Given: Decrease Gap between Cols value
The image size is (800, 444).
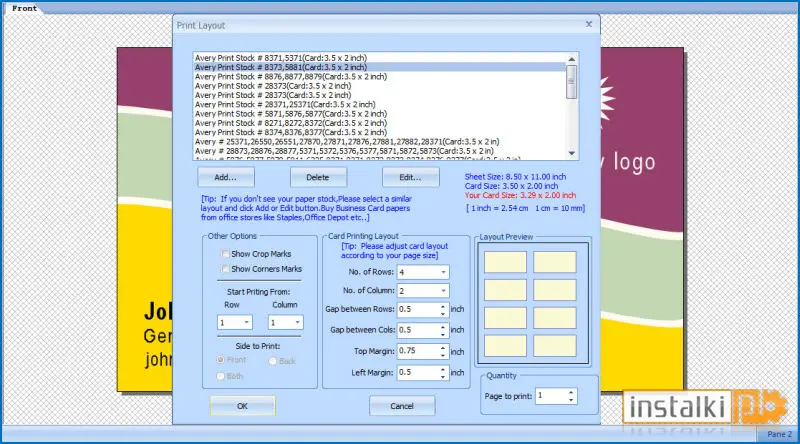Looking at the screenshot, I should (443, 334).
